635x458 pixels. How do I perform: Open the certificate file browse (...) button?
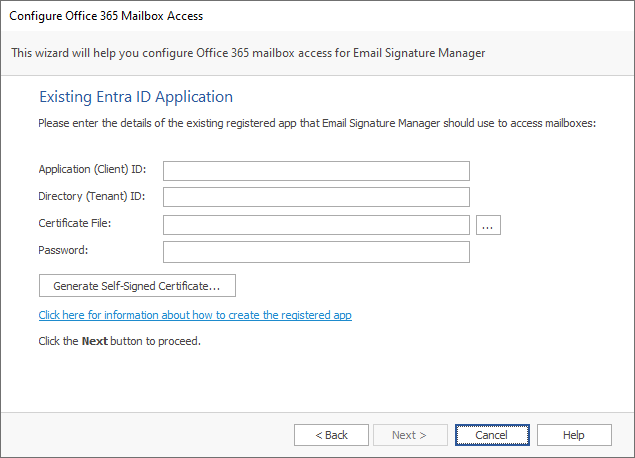click(x=488, y=225)
